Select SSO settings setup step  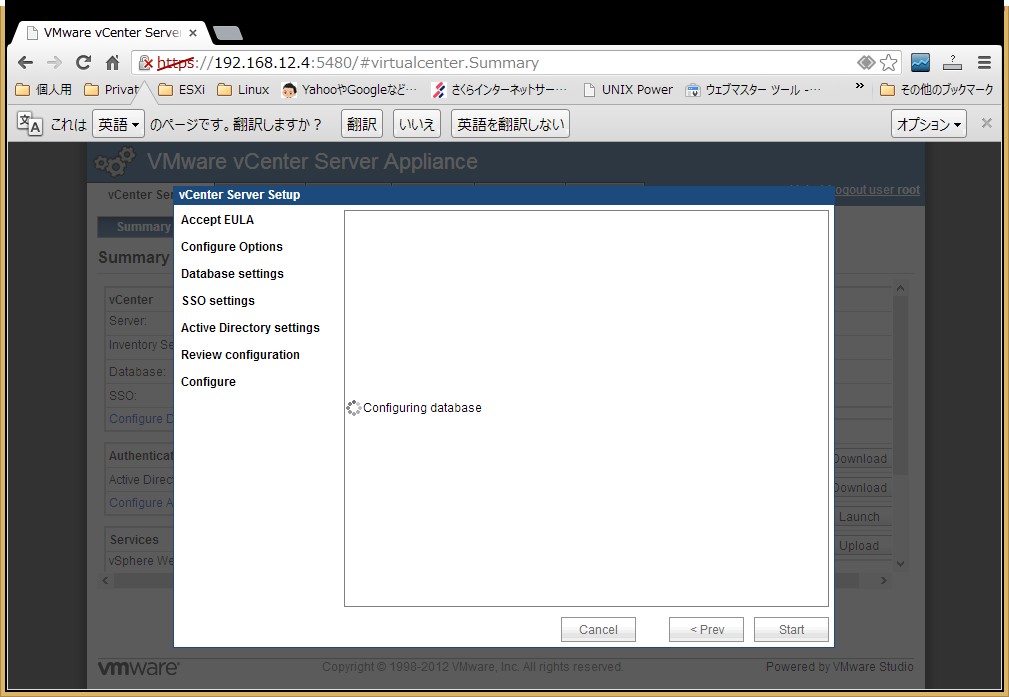[218, 301]
